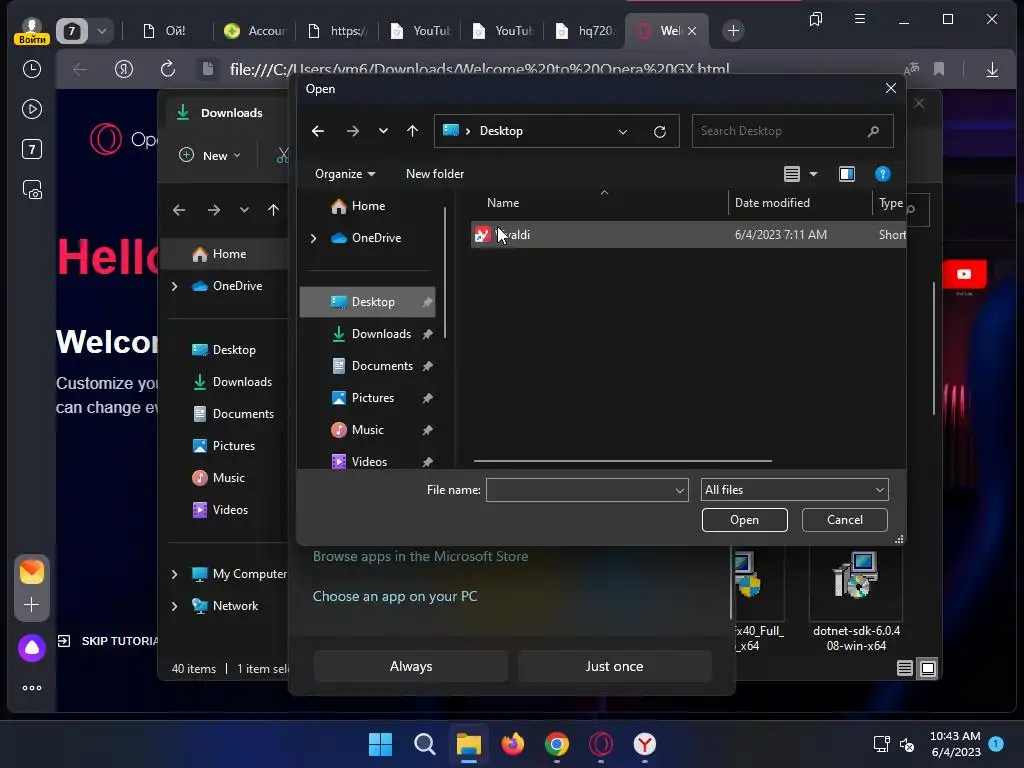Viewport: 1024px width, 768px height.
Task: Open the New menu in File Explorer
Action: [x=210, y=155]
